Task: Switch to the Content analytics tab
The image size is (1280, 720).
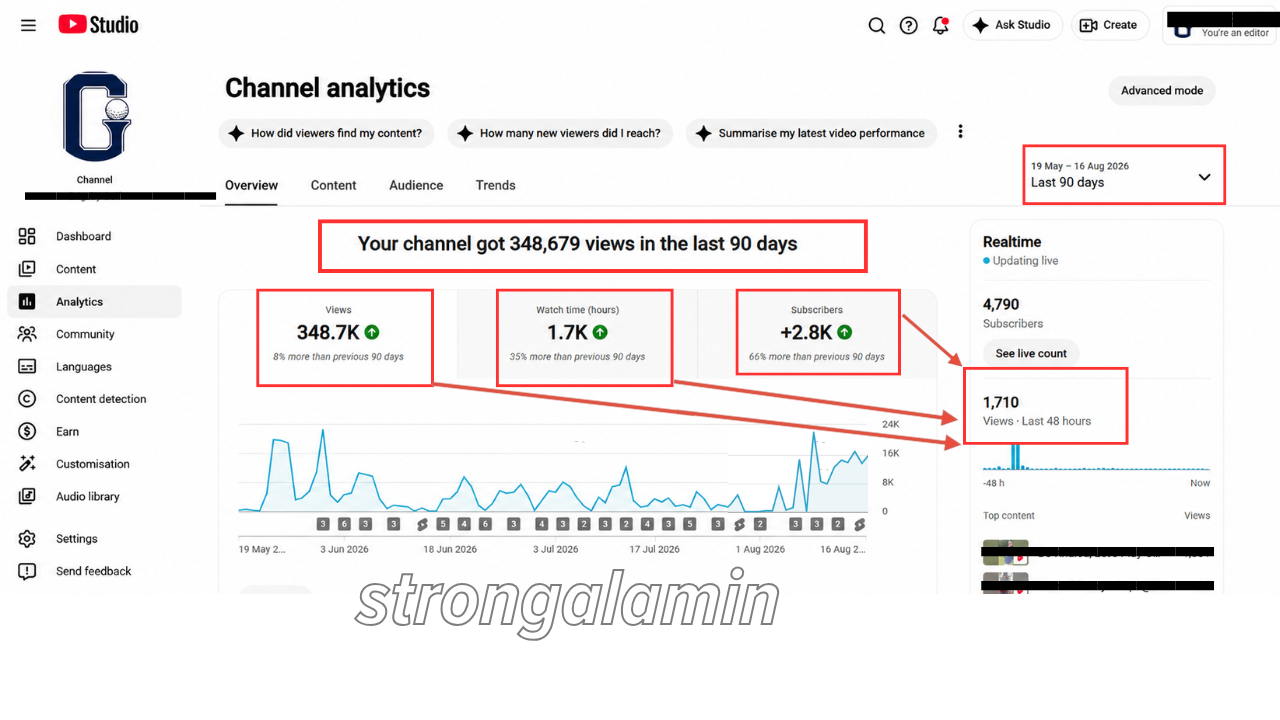Action: coord(333,186)
